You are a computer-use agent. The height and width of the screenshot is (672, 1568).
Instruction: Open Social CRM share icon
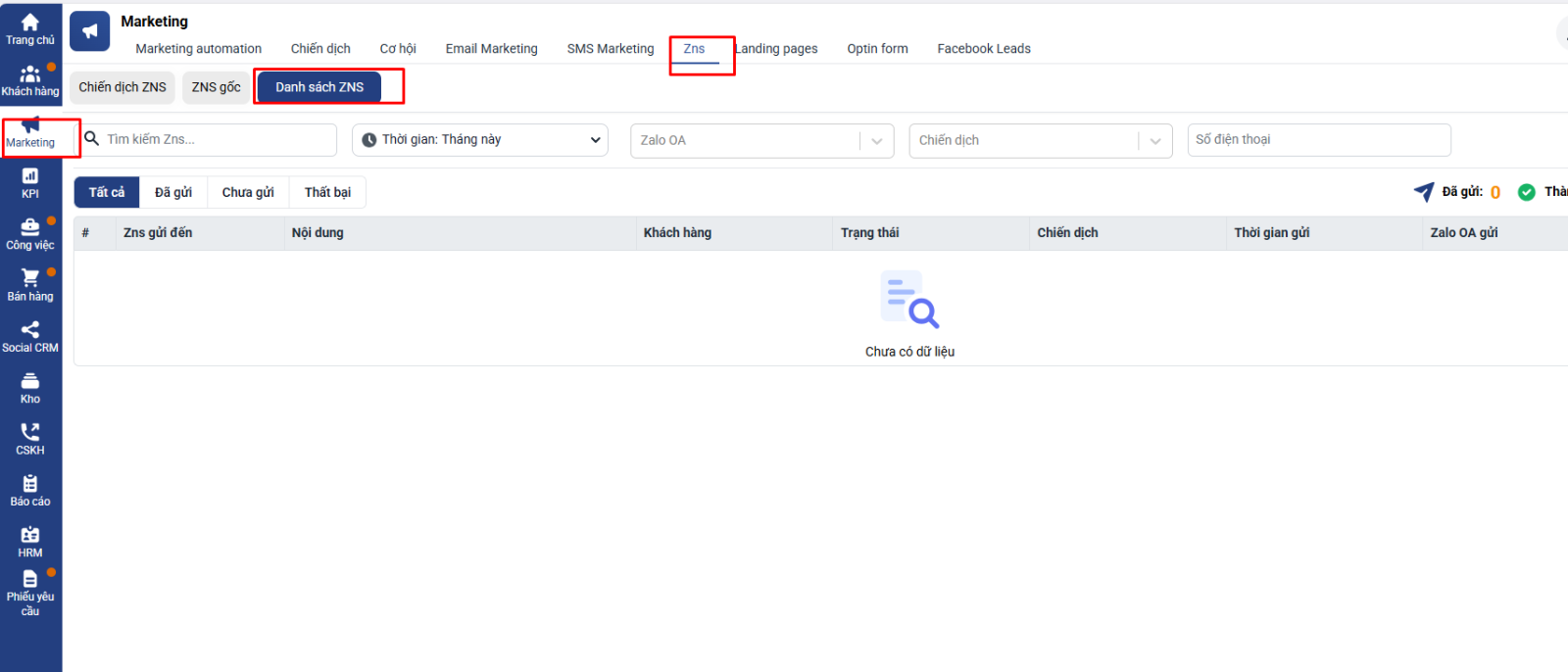click(30, 336)
